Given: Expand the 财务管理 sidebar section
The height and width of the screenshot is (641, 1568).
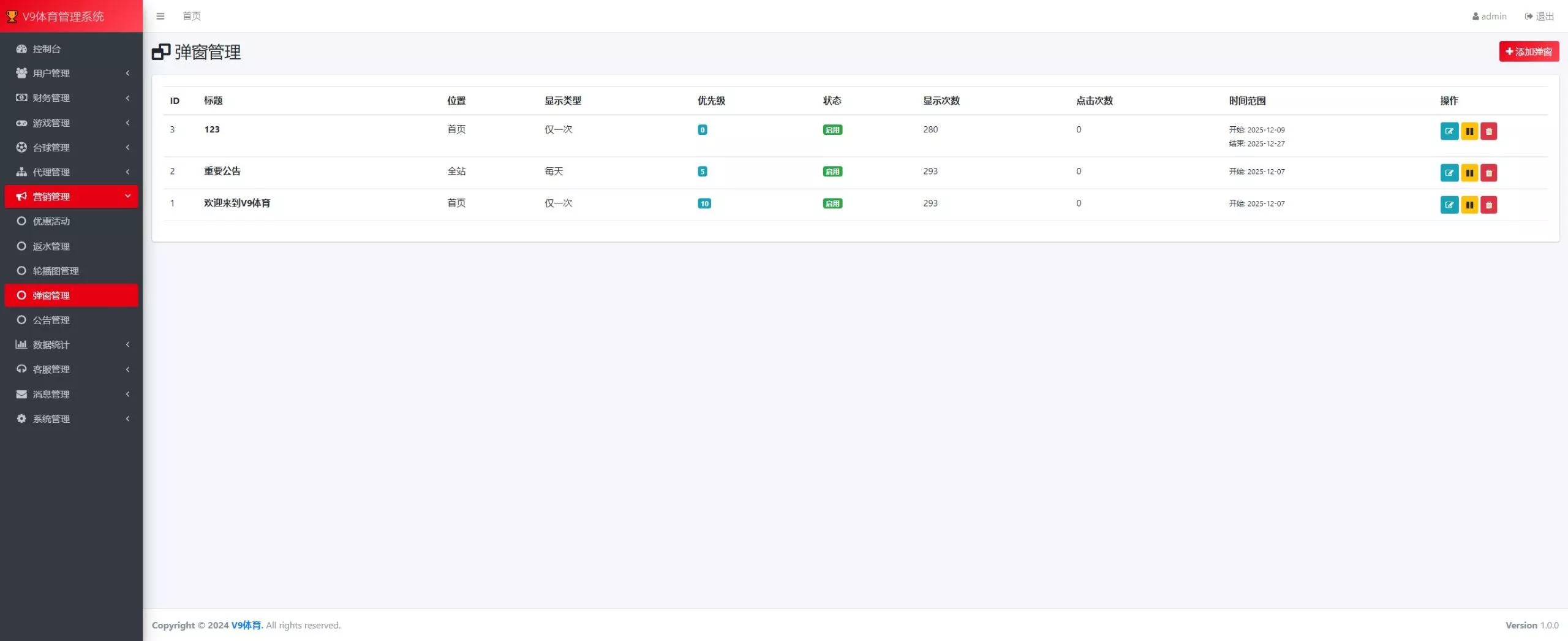Looking at the screenshot, I should click(x=71, y=97).
